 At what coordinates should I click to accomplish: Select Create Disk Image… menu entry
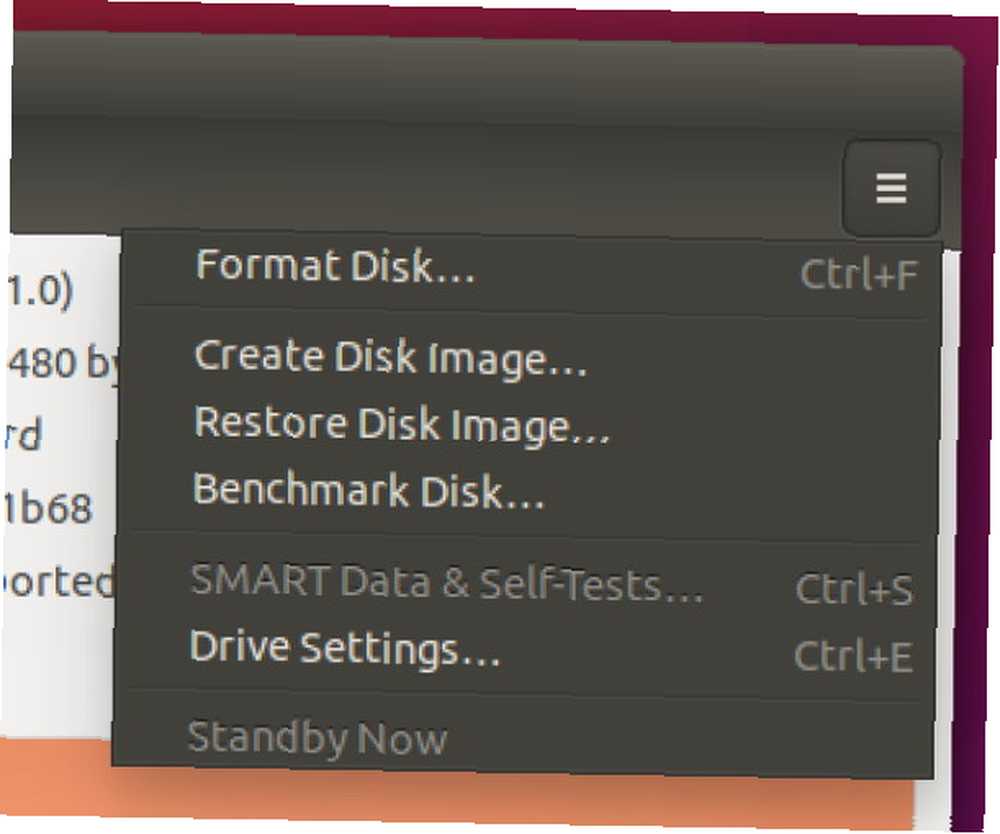click(390, 358)
